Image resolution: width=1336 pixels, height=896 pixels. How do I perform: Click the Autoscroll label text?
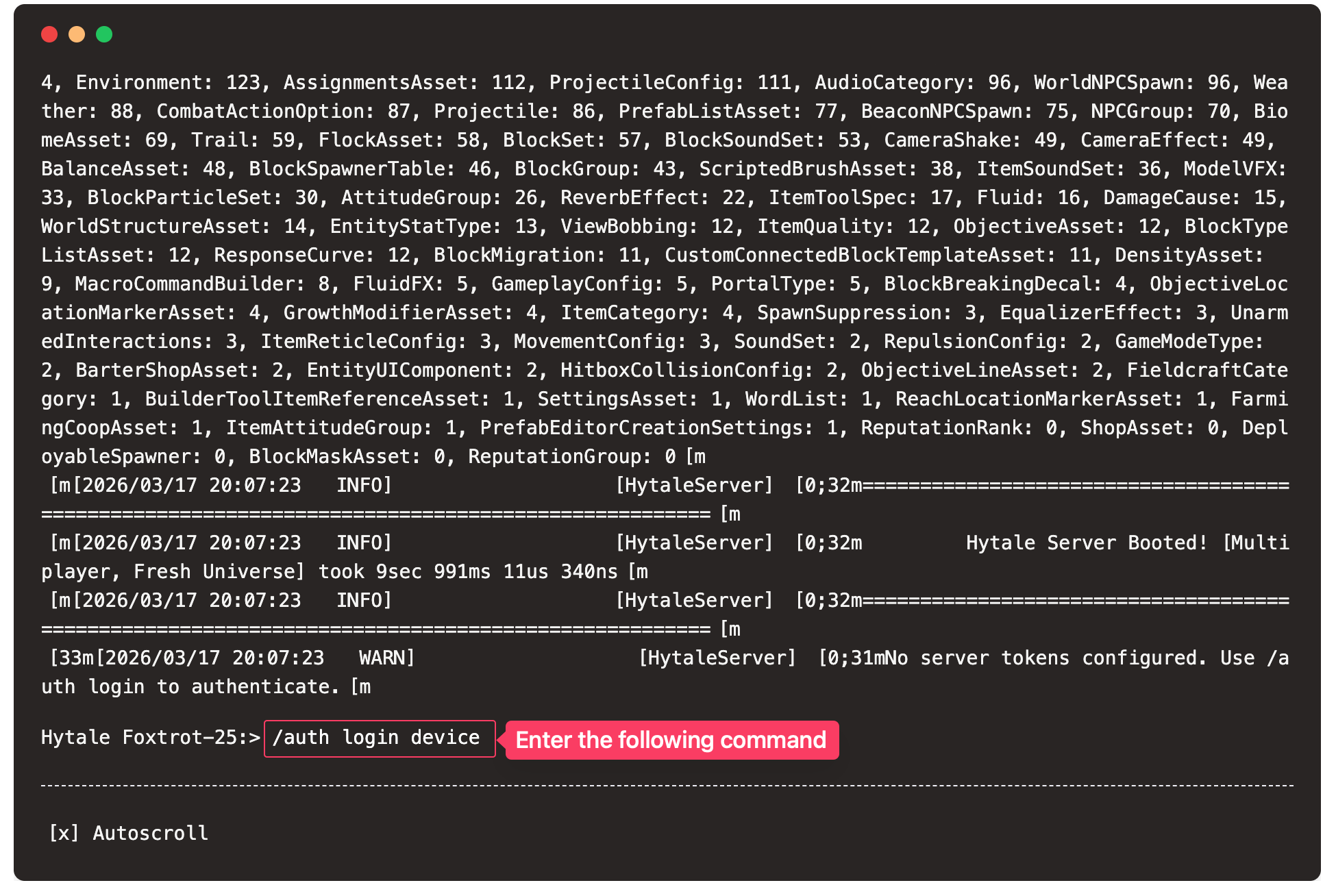click(150, 833)
